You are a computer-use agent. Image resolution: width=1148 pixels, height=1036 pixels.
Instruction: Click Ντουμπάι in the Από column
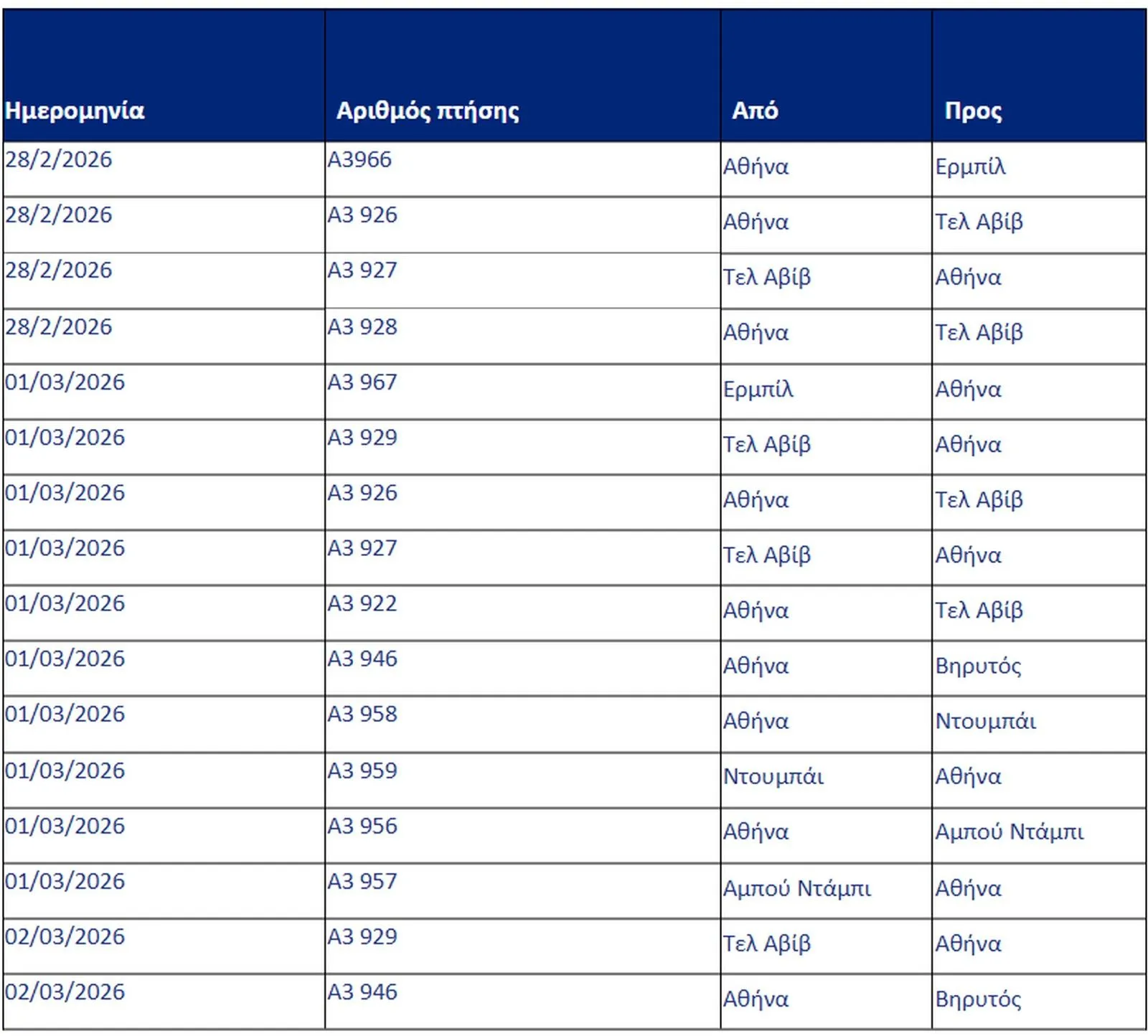pos(773,776)
